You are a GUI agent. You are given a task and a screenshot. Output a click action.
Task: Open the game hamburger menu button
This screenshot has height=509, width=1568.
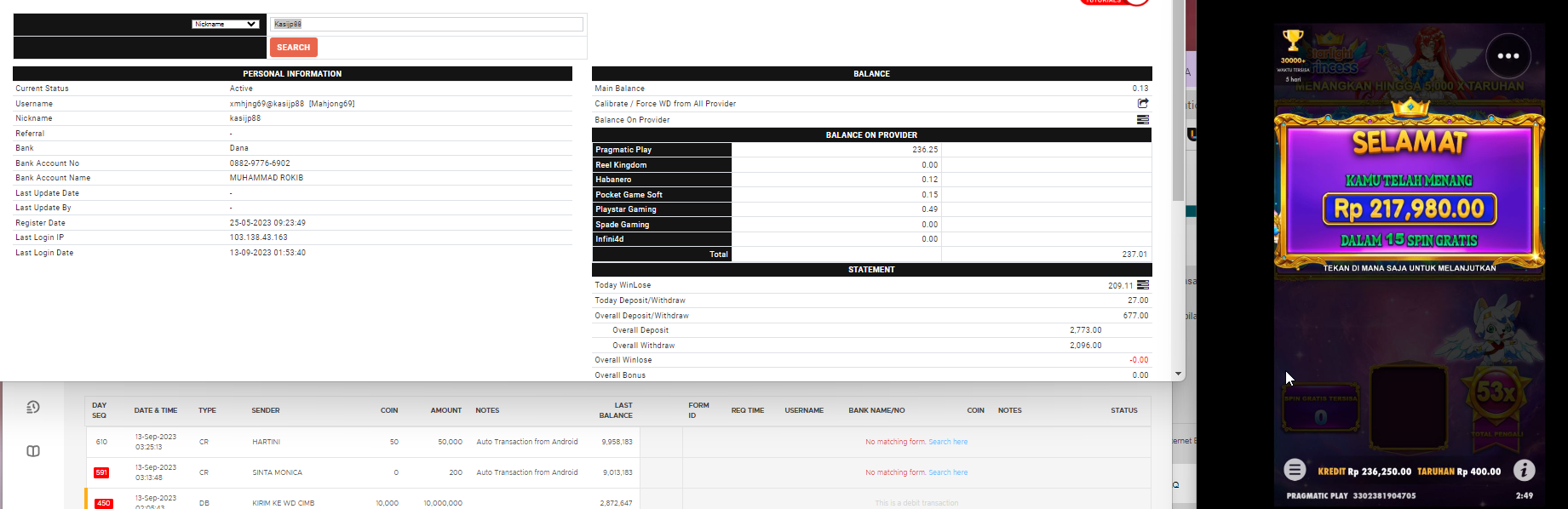coord(1295,470)
